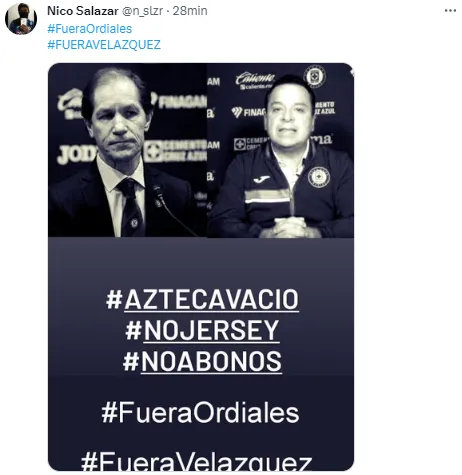
Task: Click the #AZTECAVACIO text in the image
Action: [x=202, y=299]
